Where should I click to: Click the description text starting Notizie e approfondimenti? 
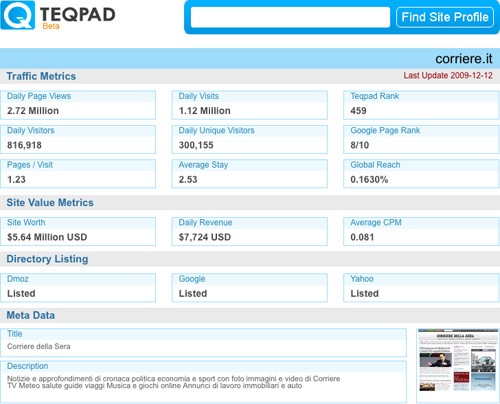[x=174, y=382]
